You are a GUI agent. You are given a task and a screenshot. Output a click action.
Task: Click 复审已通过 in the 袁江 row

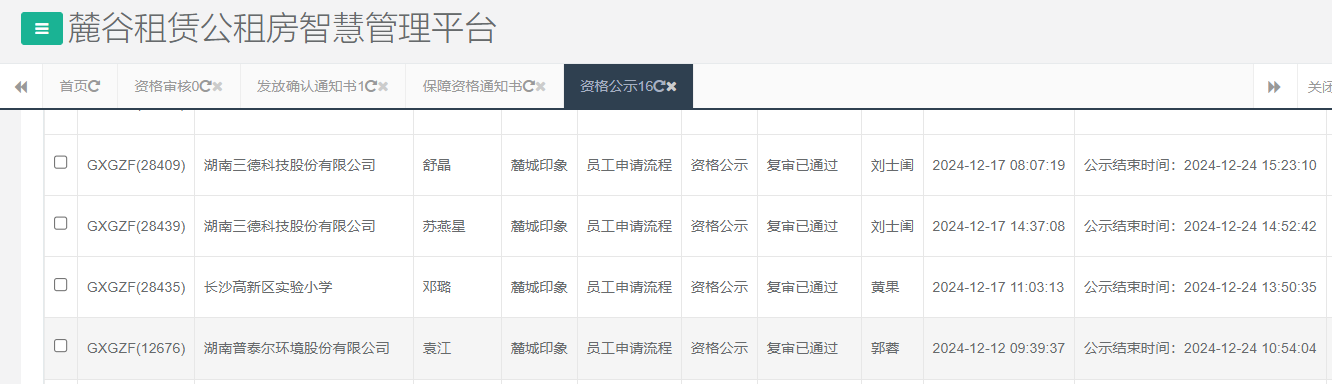[x=802, y=348]
